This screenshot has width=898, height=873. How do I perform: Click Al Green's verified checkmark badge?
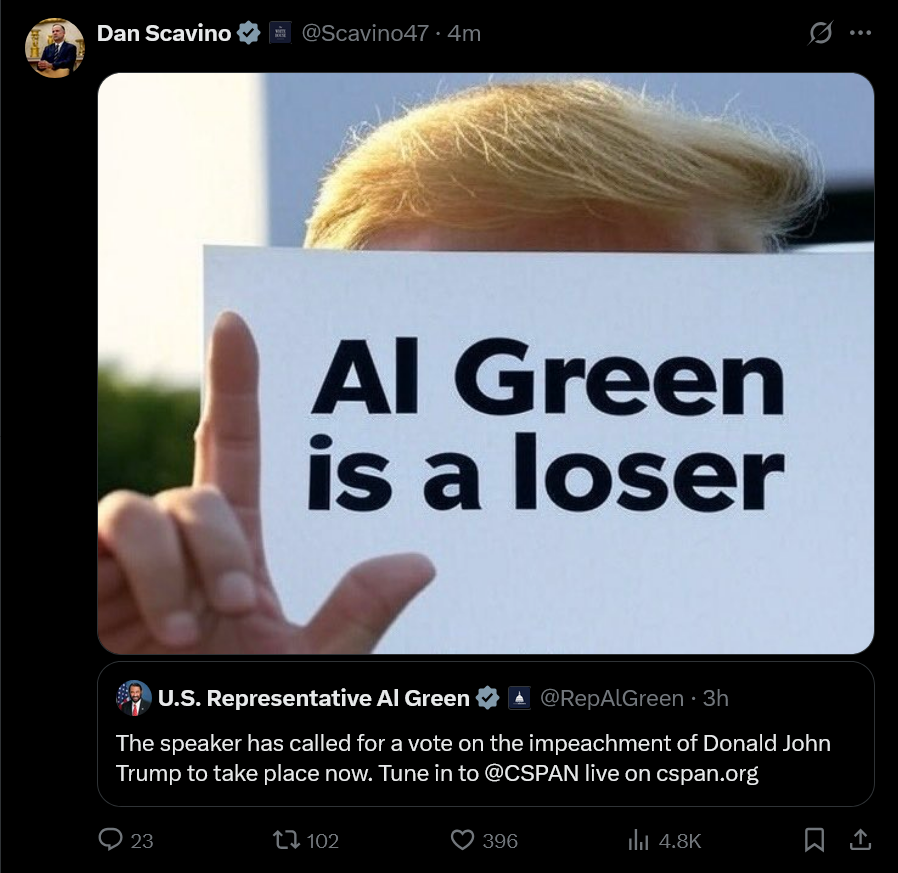pos(487,698)
